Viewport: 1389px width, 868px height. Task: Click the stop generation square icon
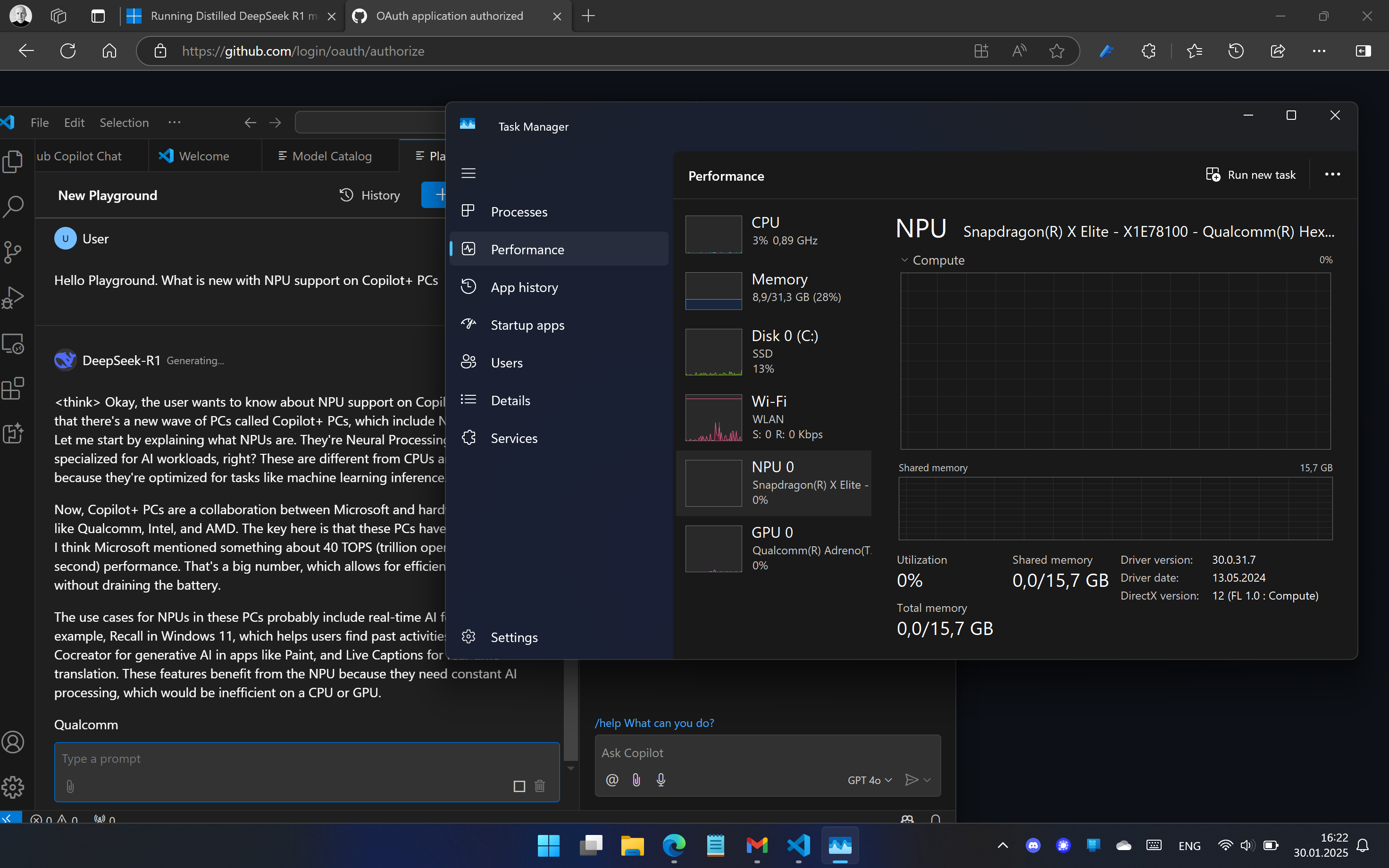(519, 786)
